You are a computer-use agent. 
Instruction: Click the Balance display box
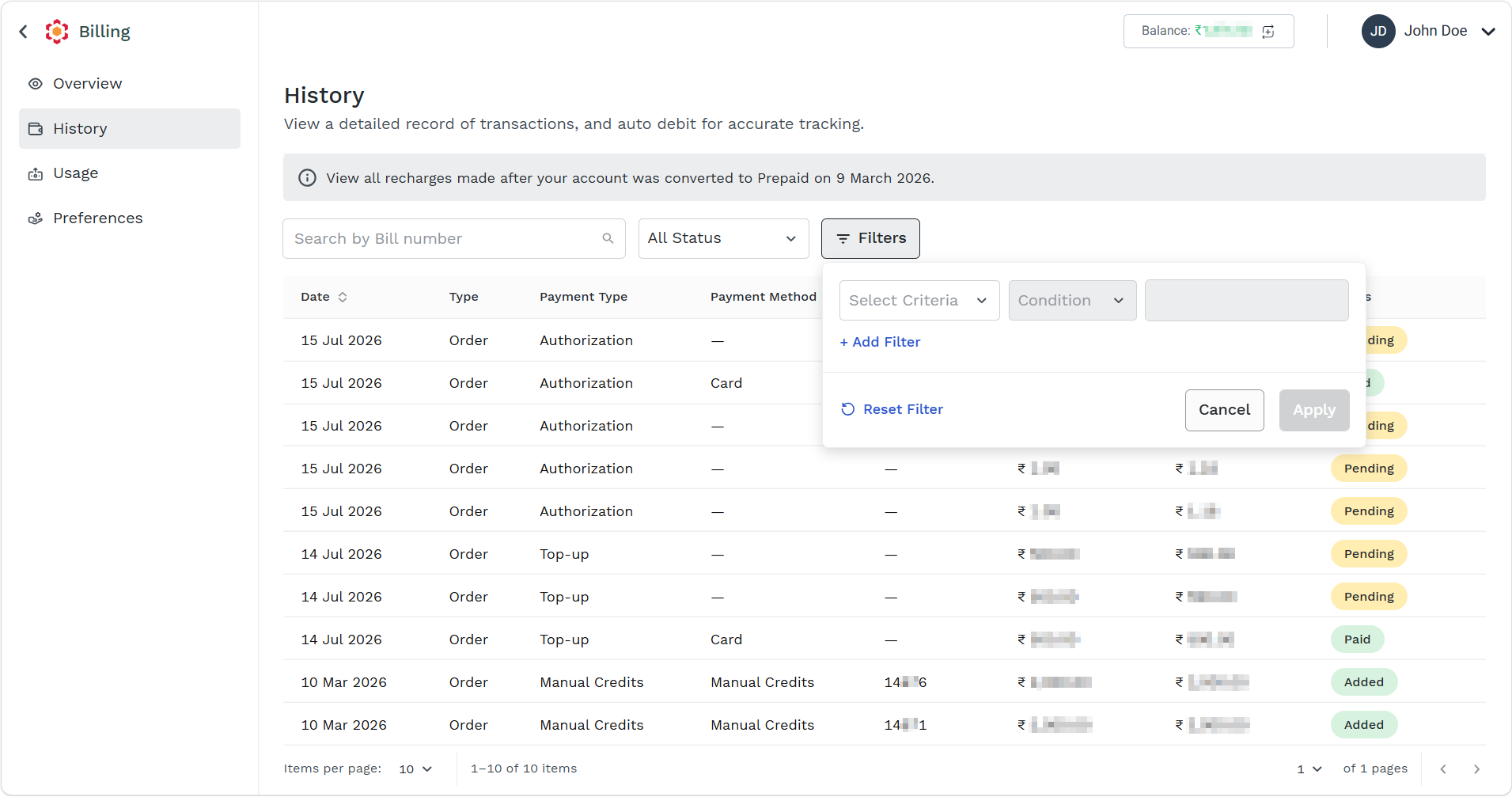coord(1208,32)
